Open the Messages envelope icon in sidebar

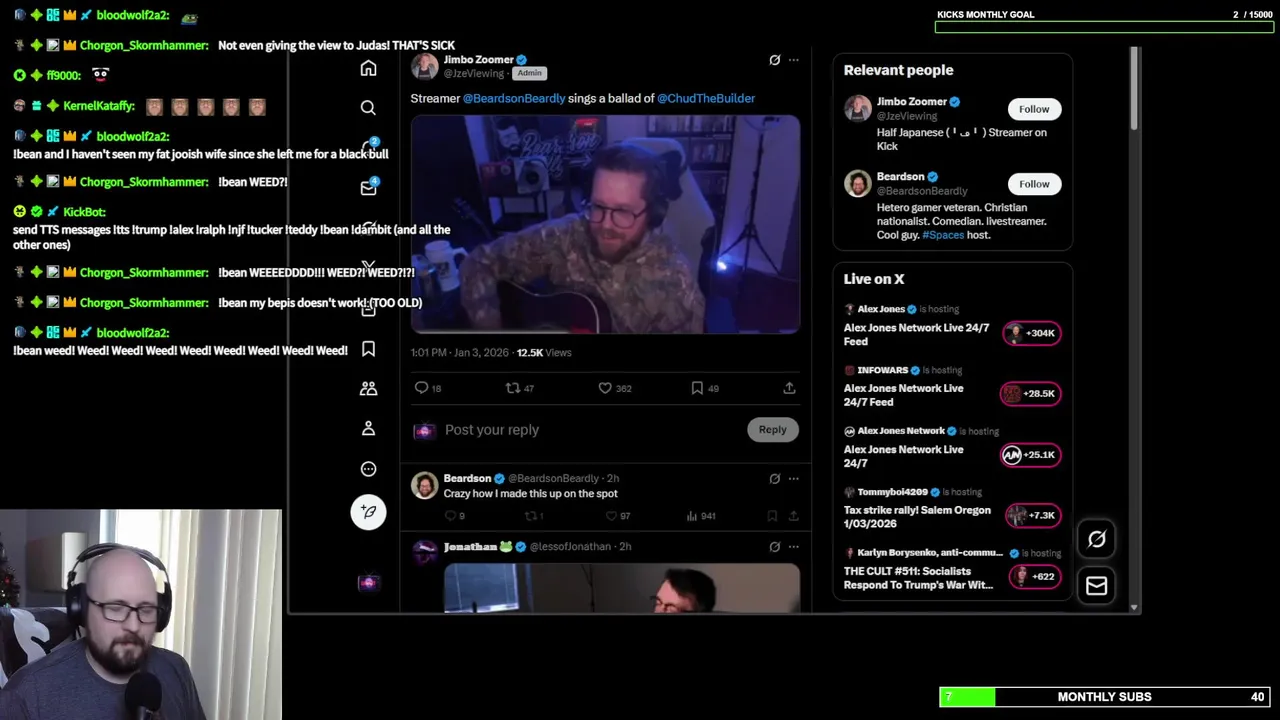click(x=368, y=188)
